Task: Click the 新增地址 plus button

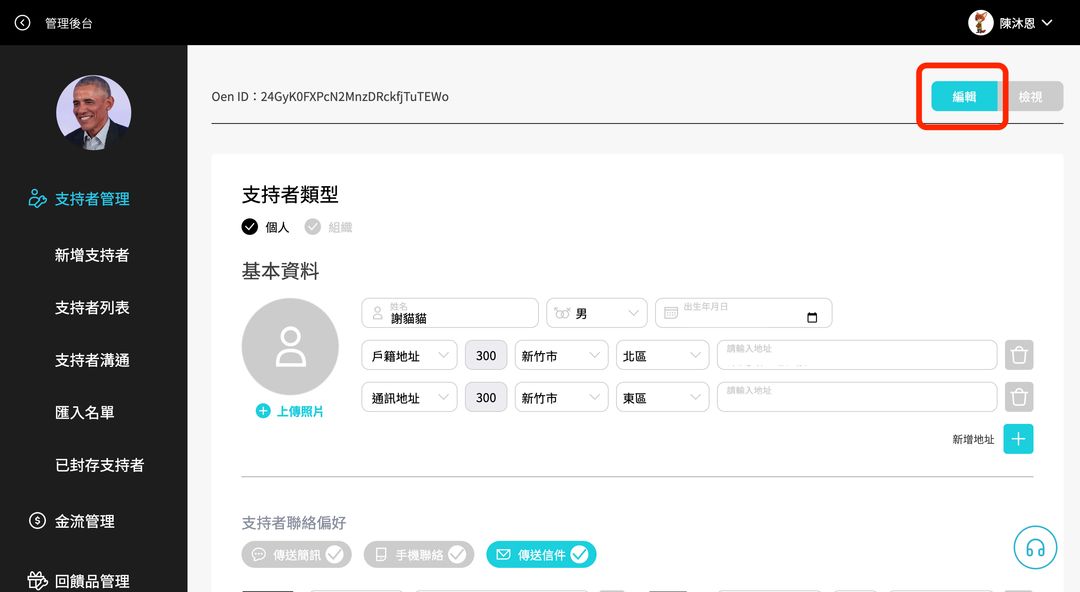Action: [x=1018, y=439]
